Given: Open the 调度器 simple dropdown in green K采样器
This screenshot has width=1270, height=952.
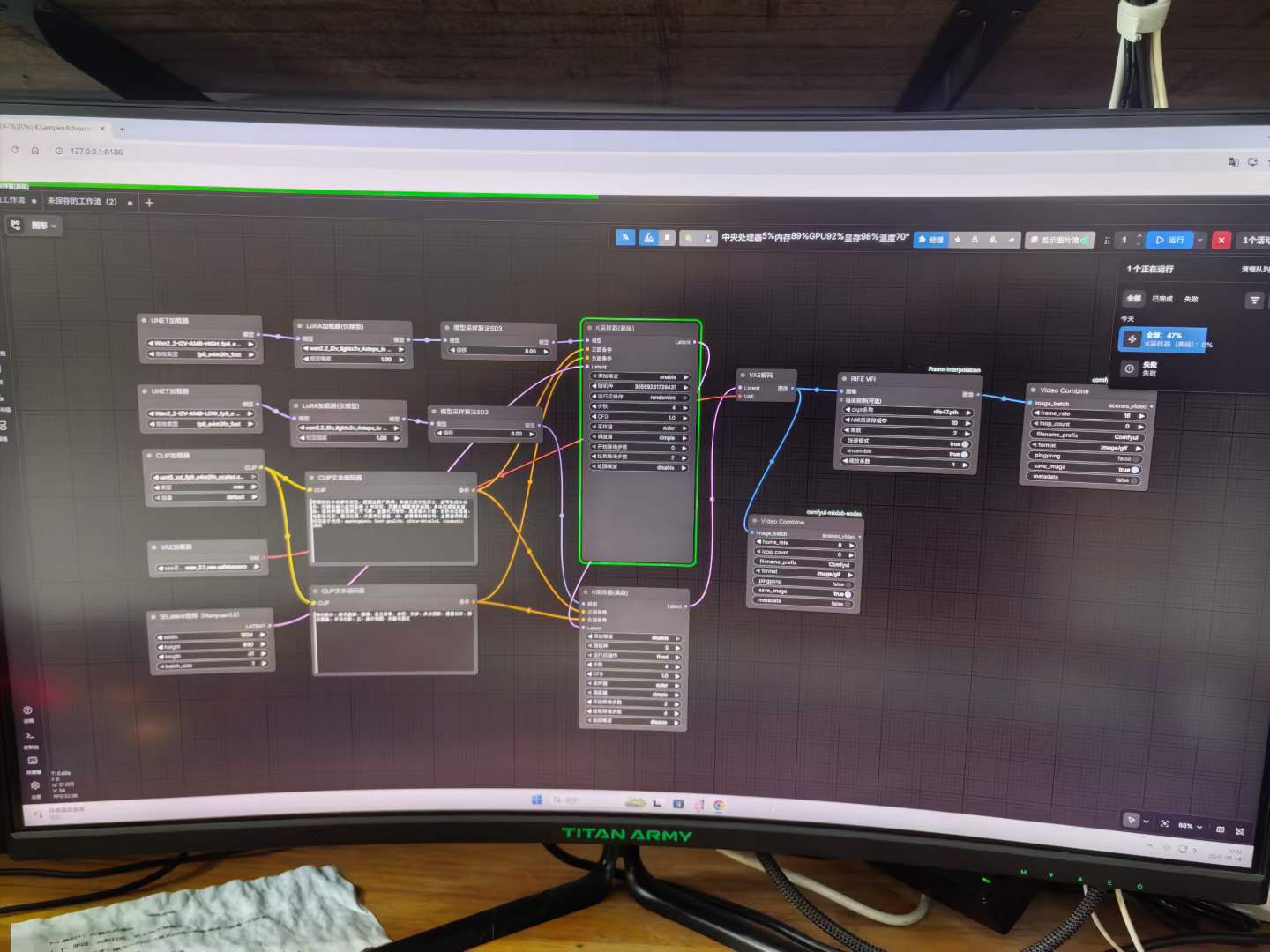Looking at the screenshot, I should pos(639,438).
